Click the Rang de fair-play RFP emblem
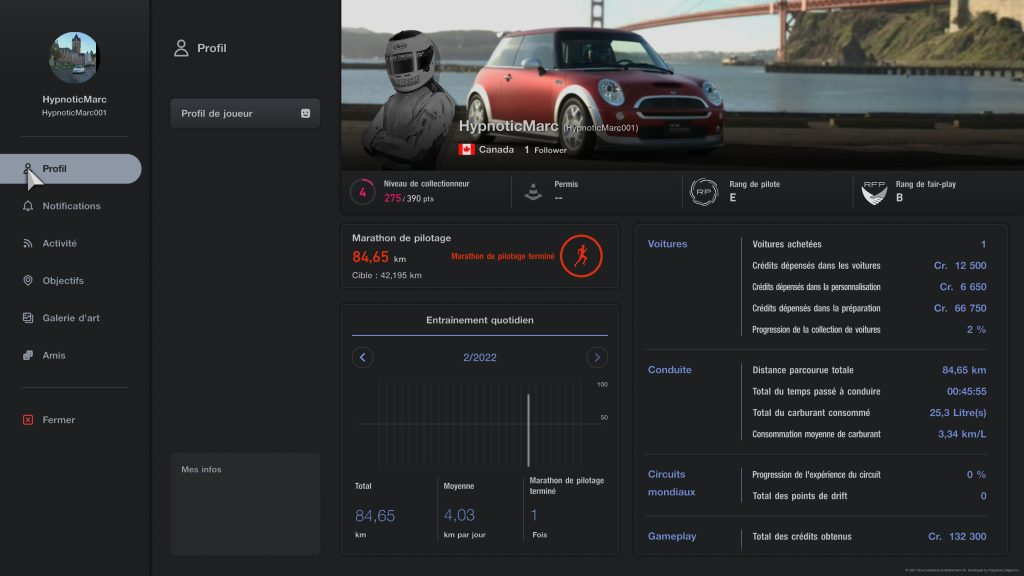The width and height of the screenshot is (1024, 576). pos(874,191)
